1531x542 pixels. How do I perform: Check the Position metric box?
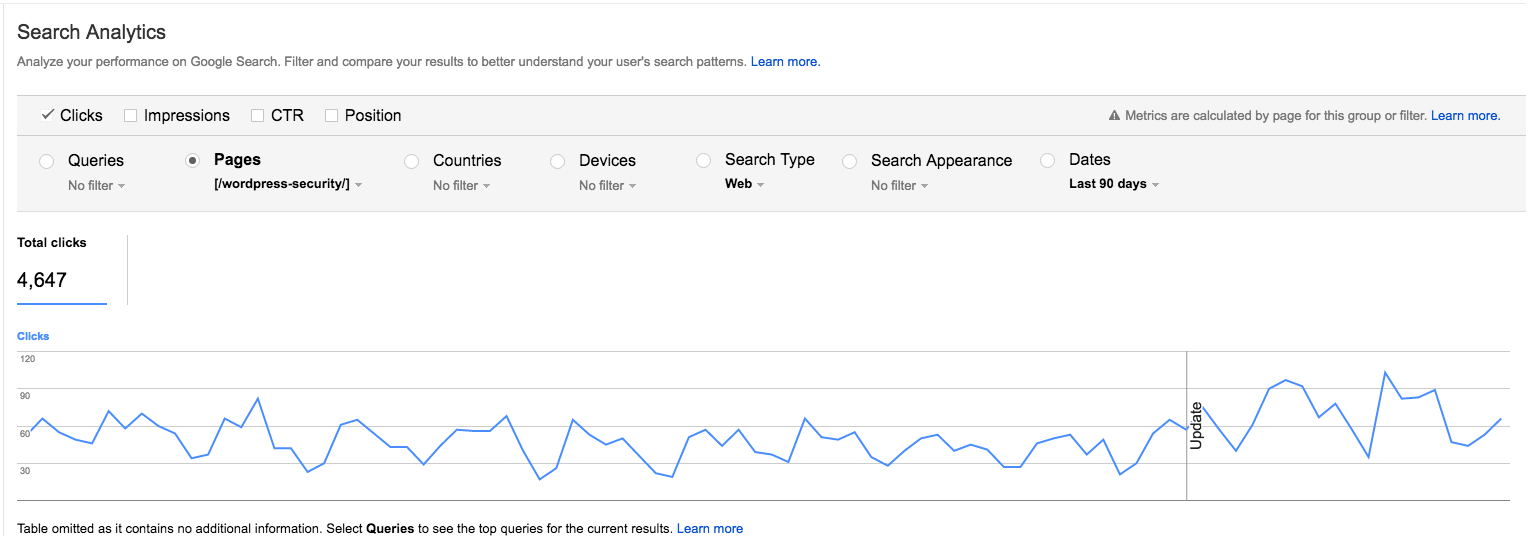coord(331,116)
